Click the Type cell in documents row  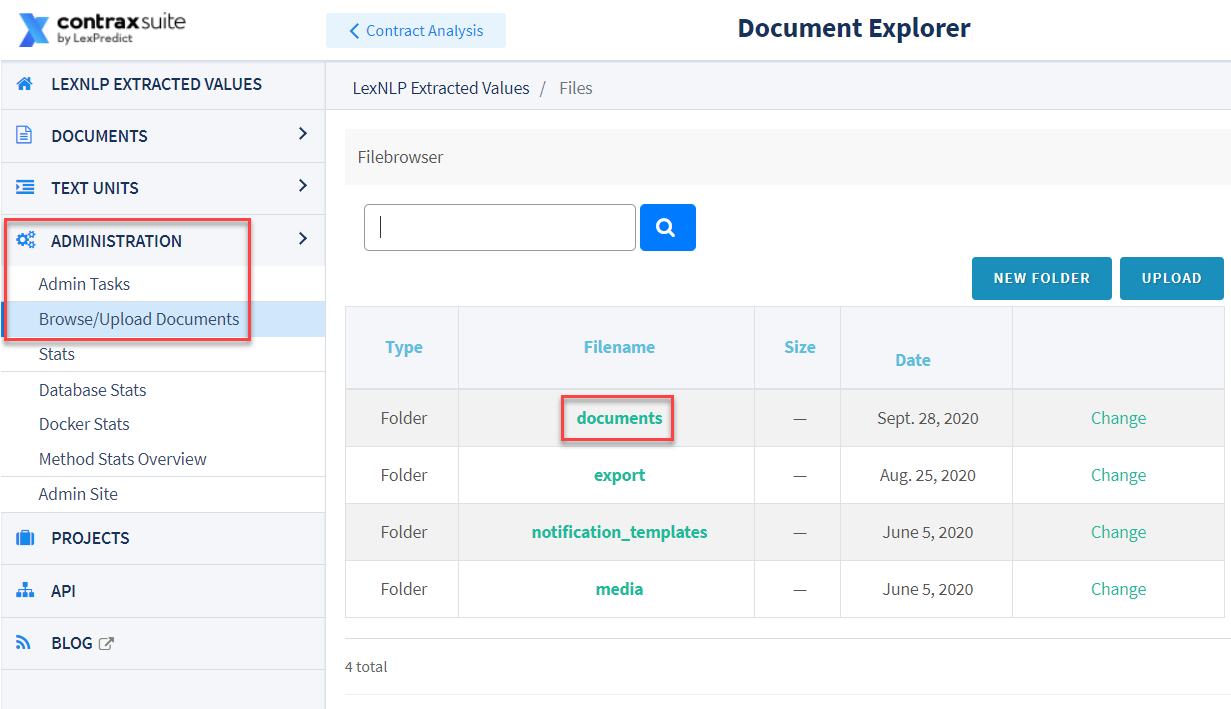(x=404, y=418)
